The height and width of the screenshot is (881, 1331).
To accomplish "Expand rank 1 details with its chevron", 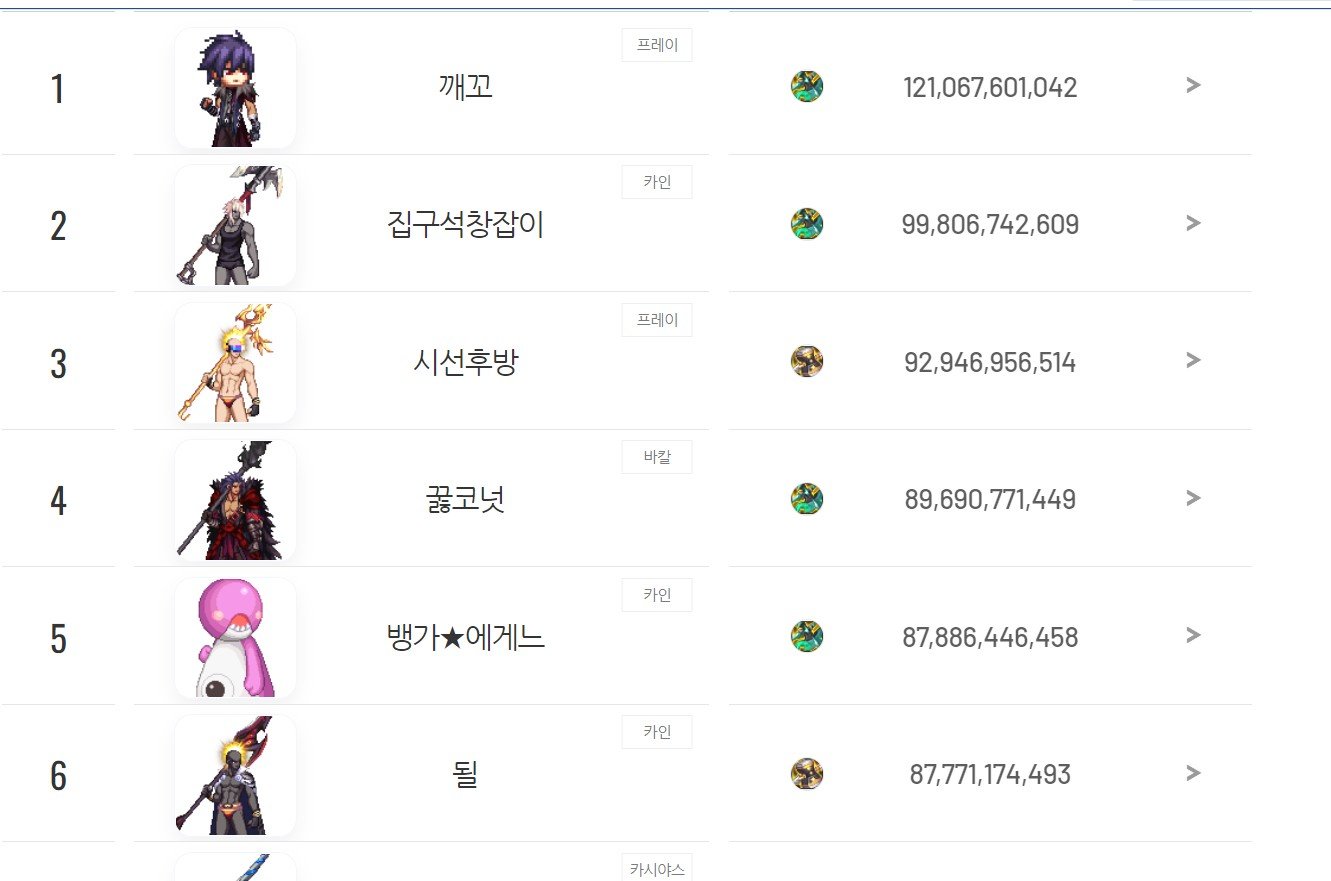I will click(x=1192, y=86).
